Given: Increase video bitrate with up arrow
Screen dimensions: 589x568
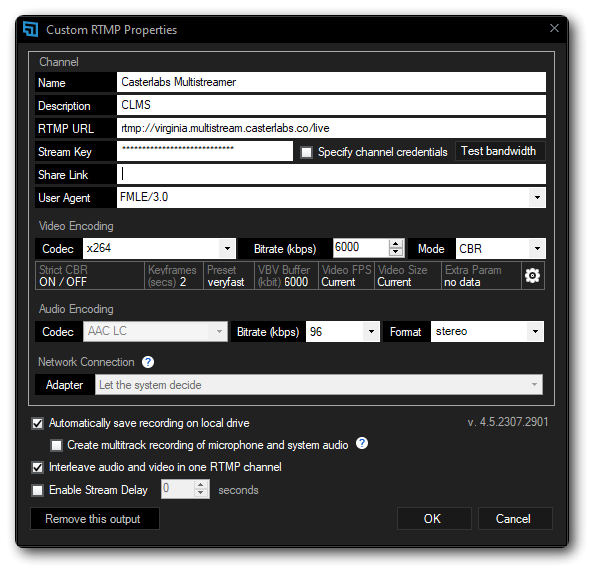Looking at the screenshot, I should click(x=396, y=244).
